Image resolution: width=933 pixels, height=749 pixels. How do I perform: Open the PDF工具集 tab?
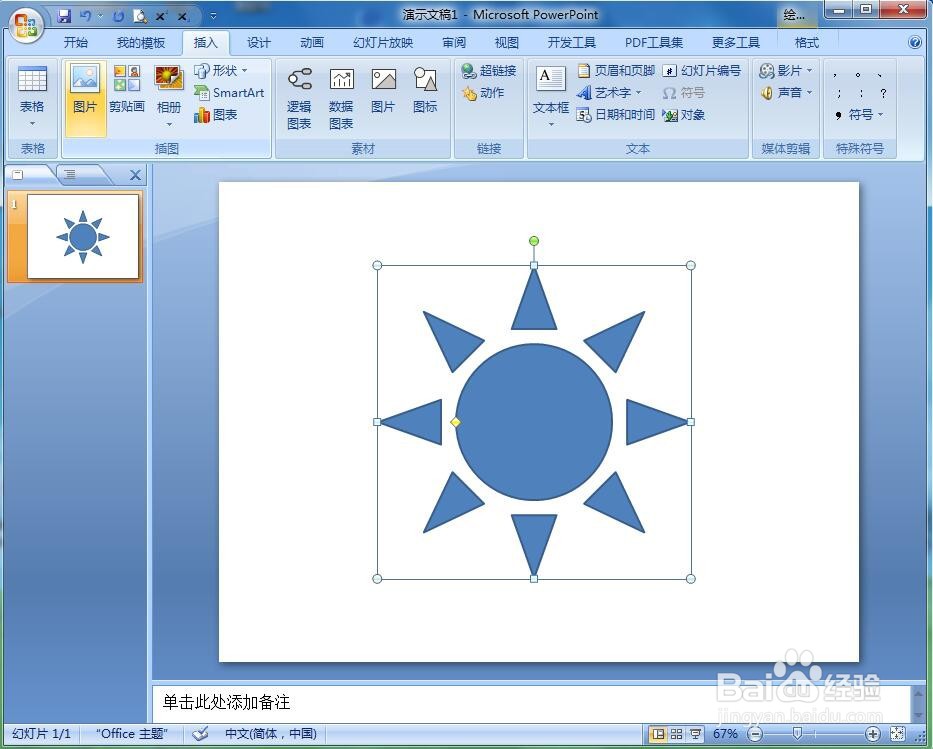tap(653, 42)
